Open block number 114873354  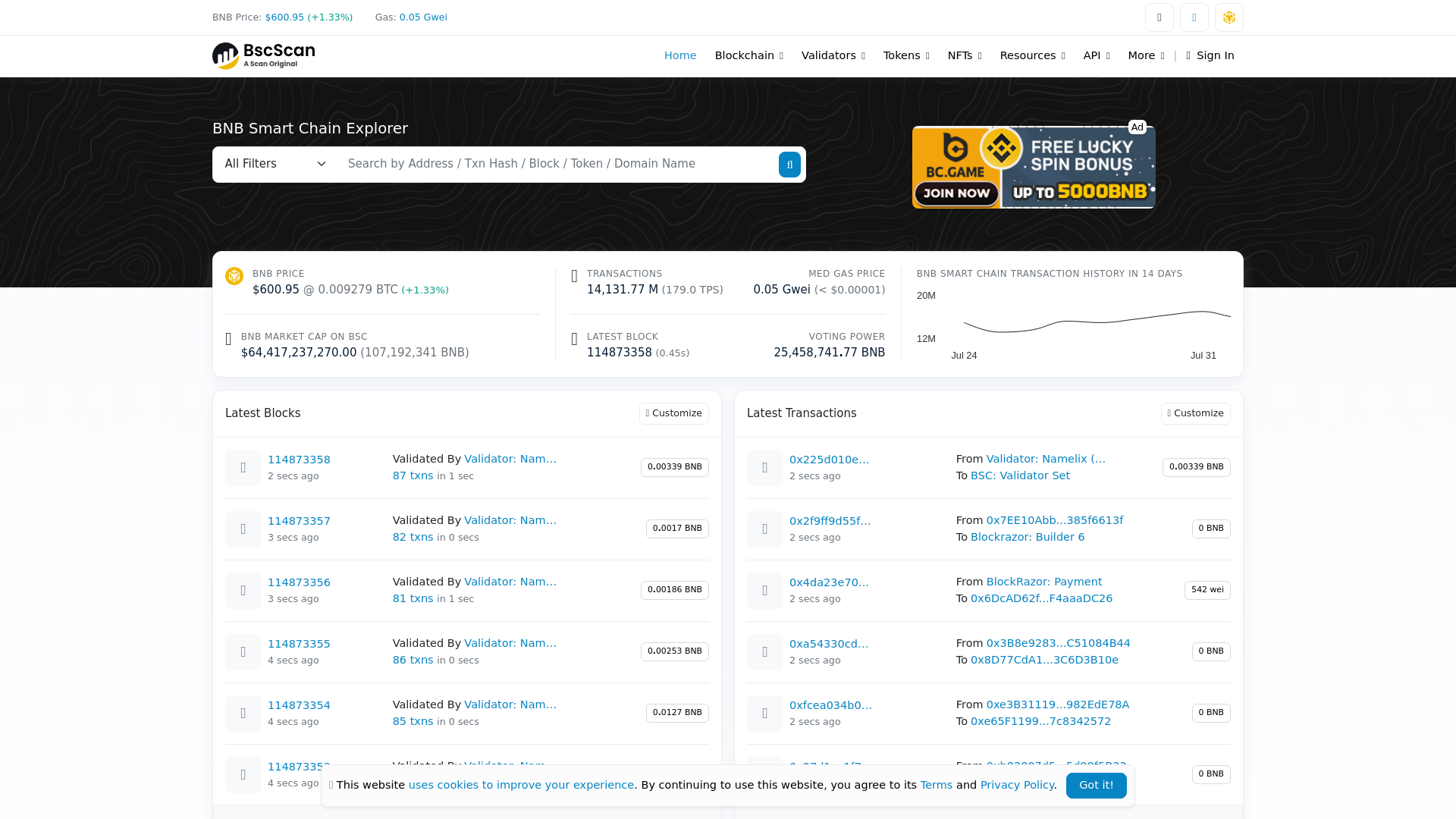(299, 705)
